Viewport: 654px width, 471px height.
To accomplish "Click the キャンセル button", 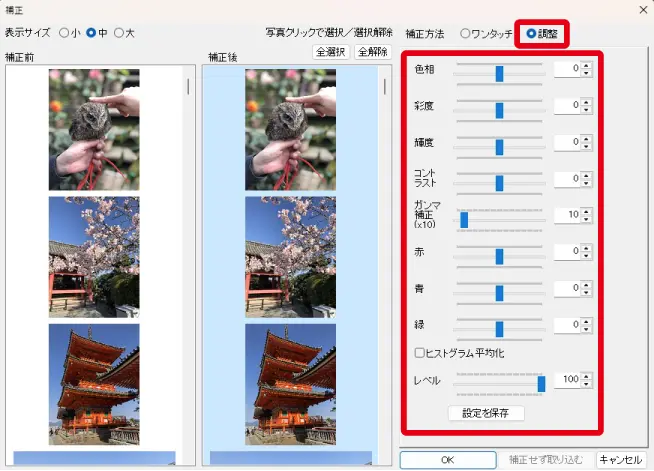I will click(621, 460).
